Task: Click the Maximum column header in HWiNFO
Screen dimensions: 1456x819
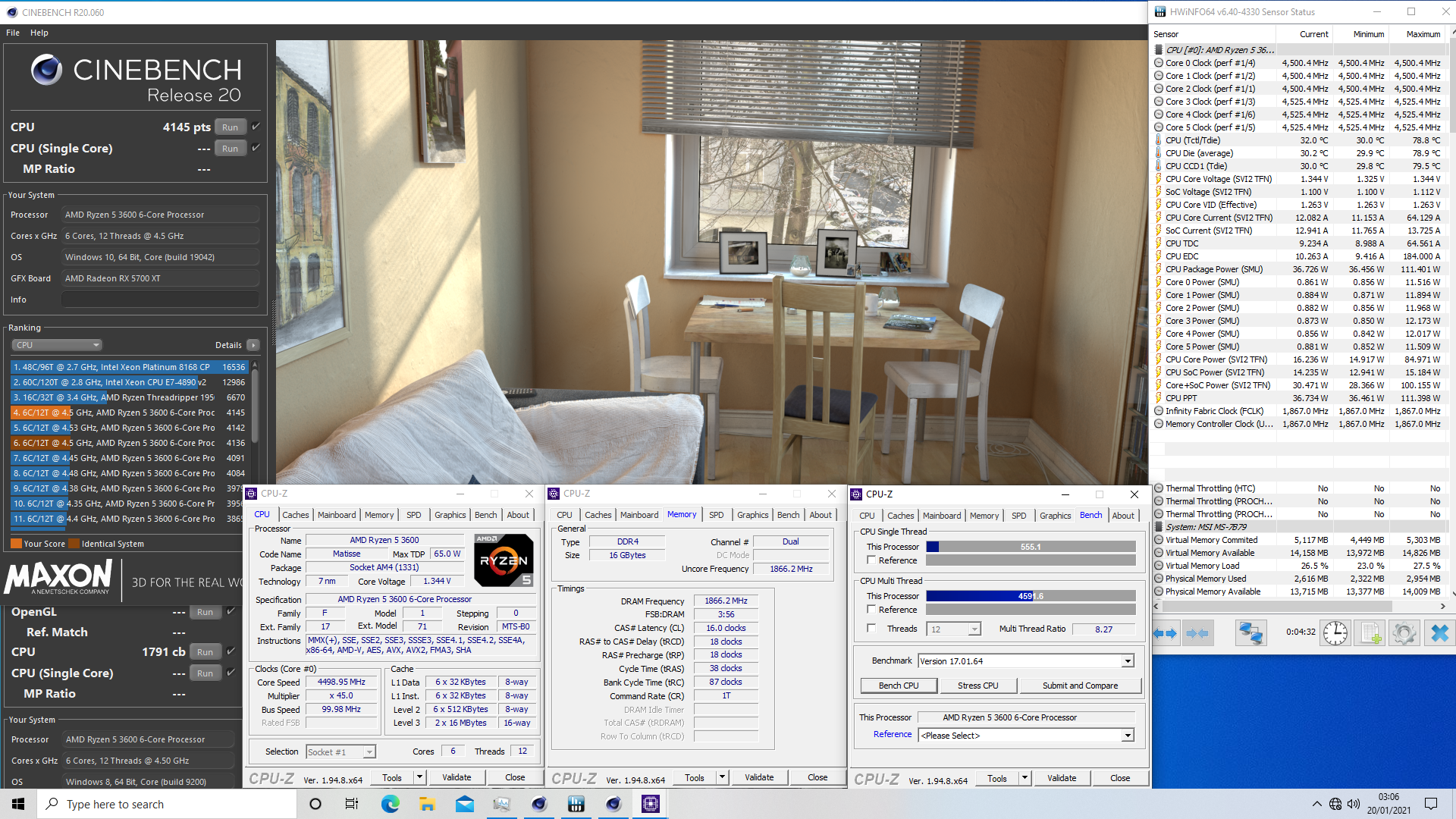Action: pos(1423,34)
